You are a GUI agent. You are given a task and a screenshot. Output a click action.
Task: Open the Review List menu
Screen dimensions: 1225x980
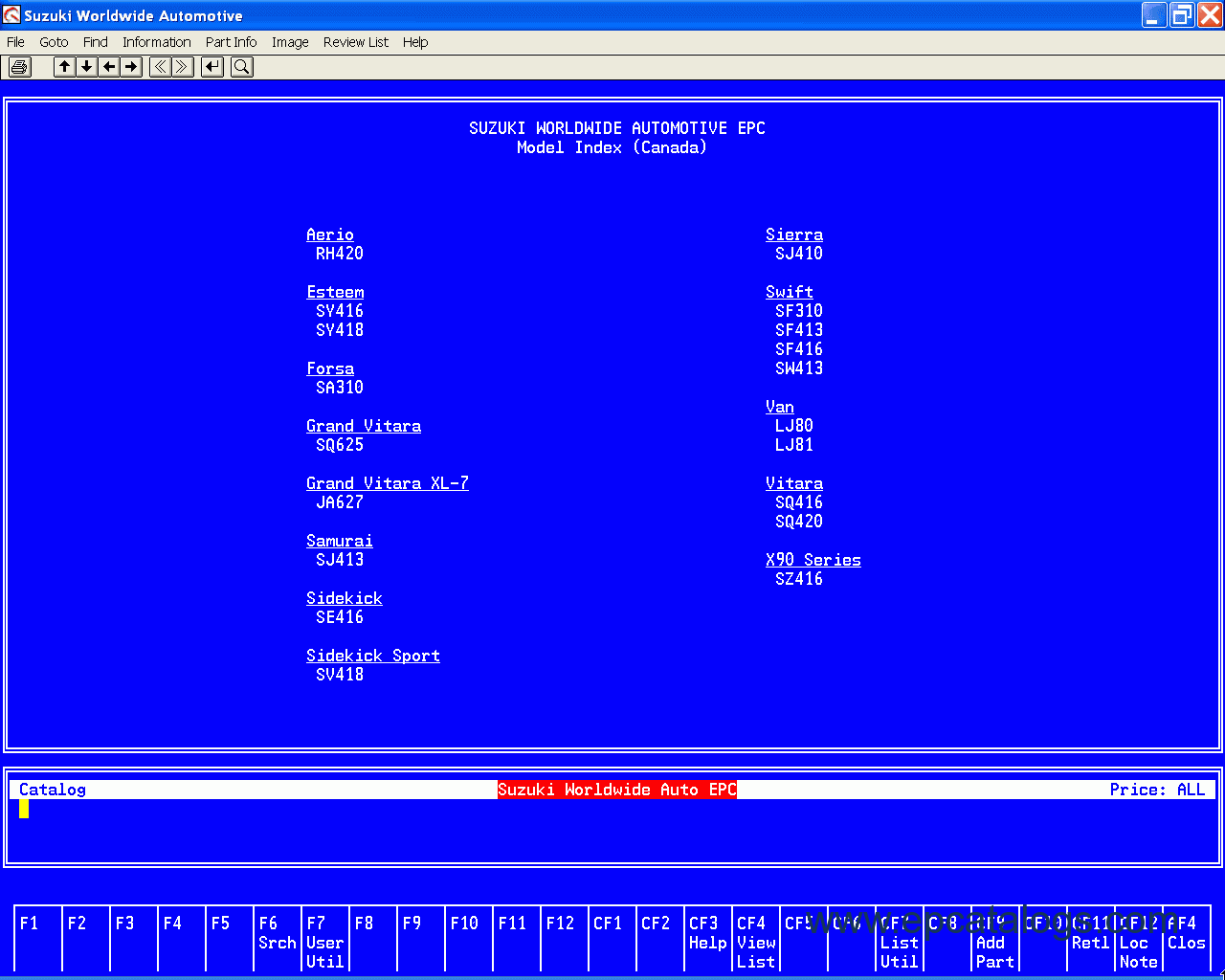356,42
